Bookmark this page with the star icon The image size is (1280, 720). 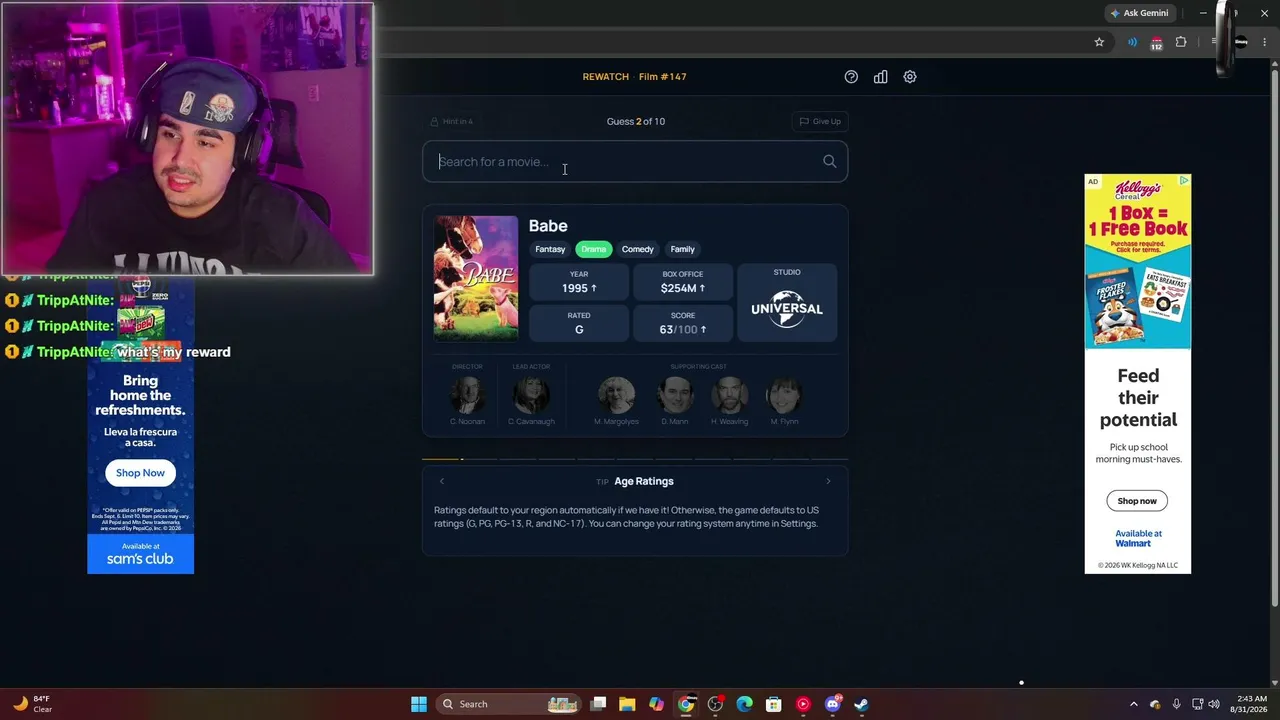pyautogui.click(x=1099, y=42)
